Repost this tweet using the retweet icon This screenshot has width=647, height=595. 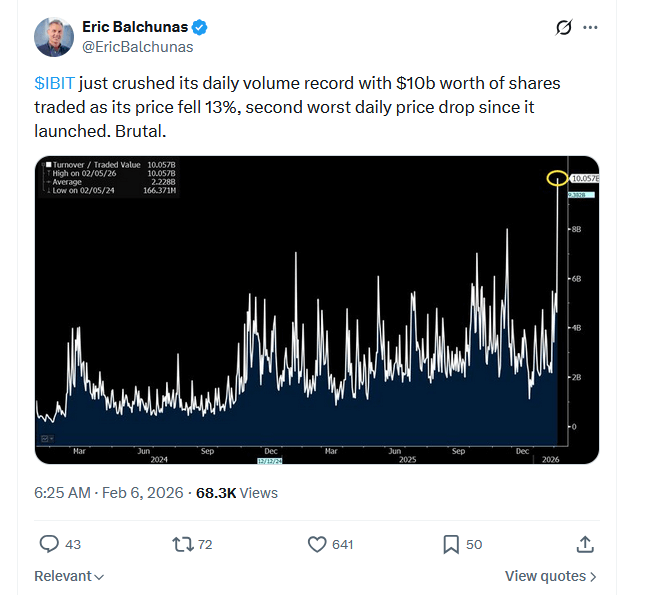pos(183,544)
